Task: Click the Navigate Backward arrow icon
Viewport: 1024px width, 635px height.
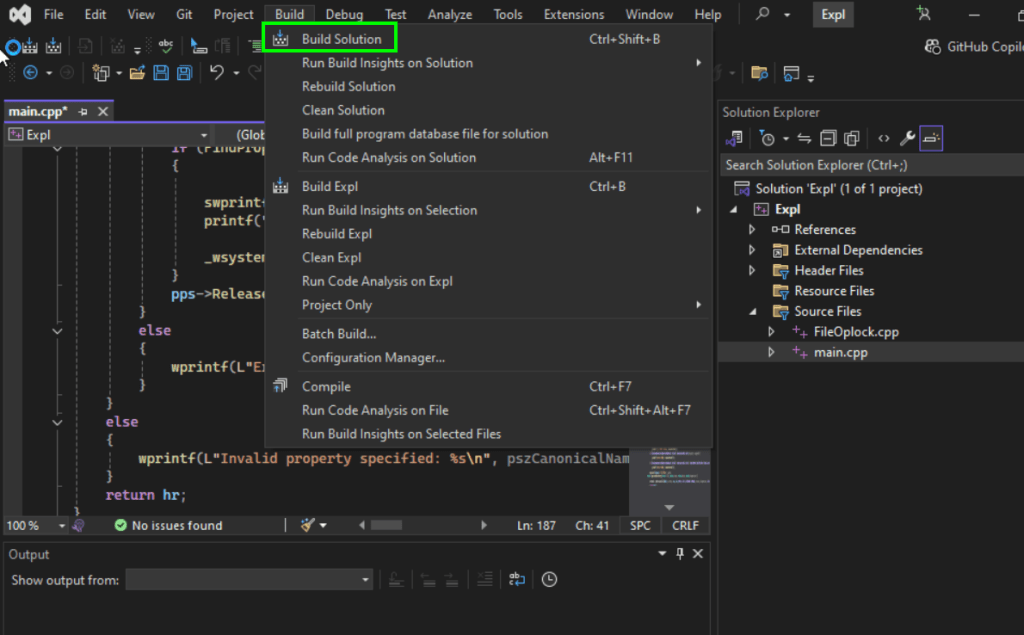Action: pos(30,73)
